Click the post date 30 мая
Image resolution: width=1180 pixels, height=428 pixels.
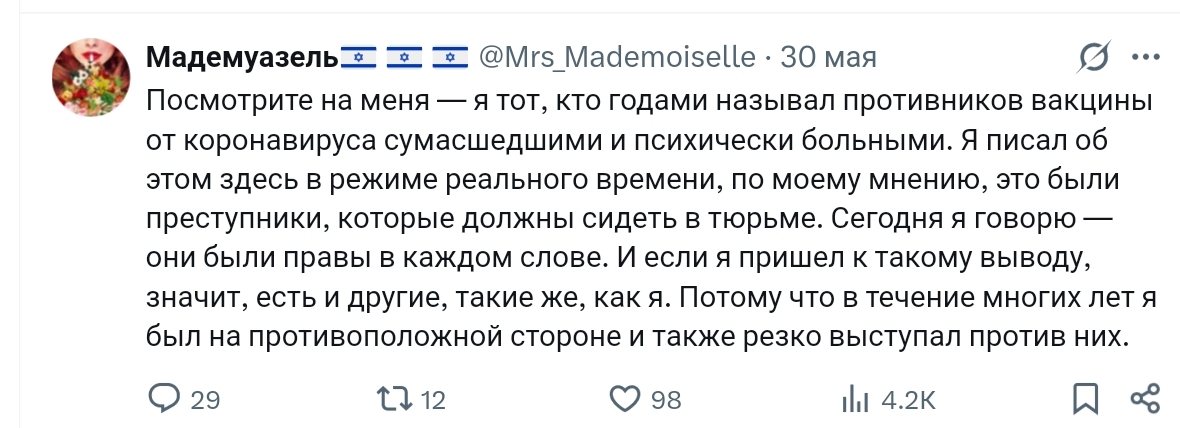[828, 58]
